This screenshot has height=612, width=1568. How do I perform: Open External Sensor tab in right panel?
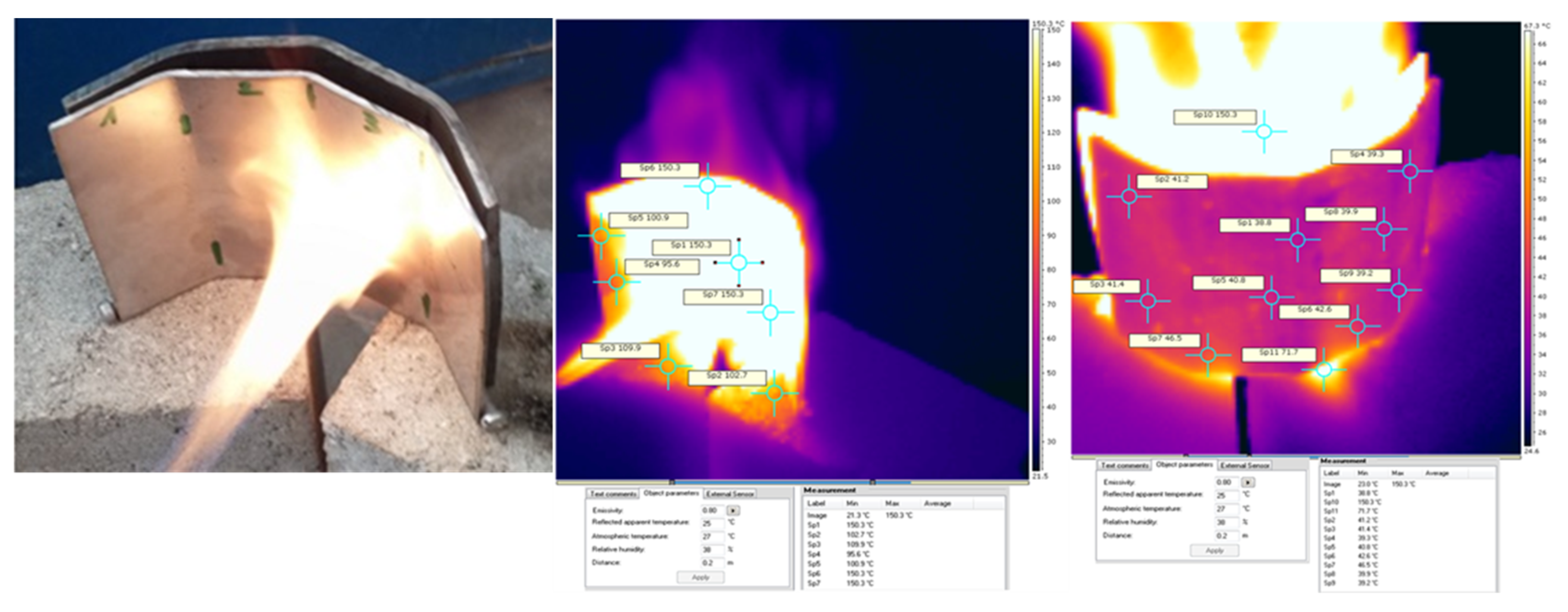(x=1245, y=465)
